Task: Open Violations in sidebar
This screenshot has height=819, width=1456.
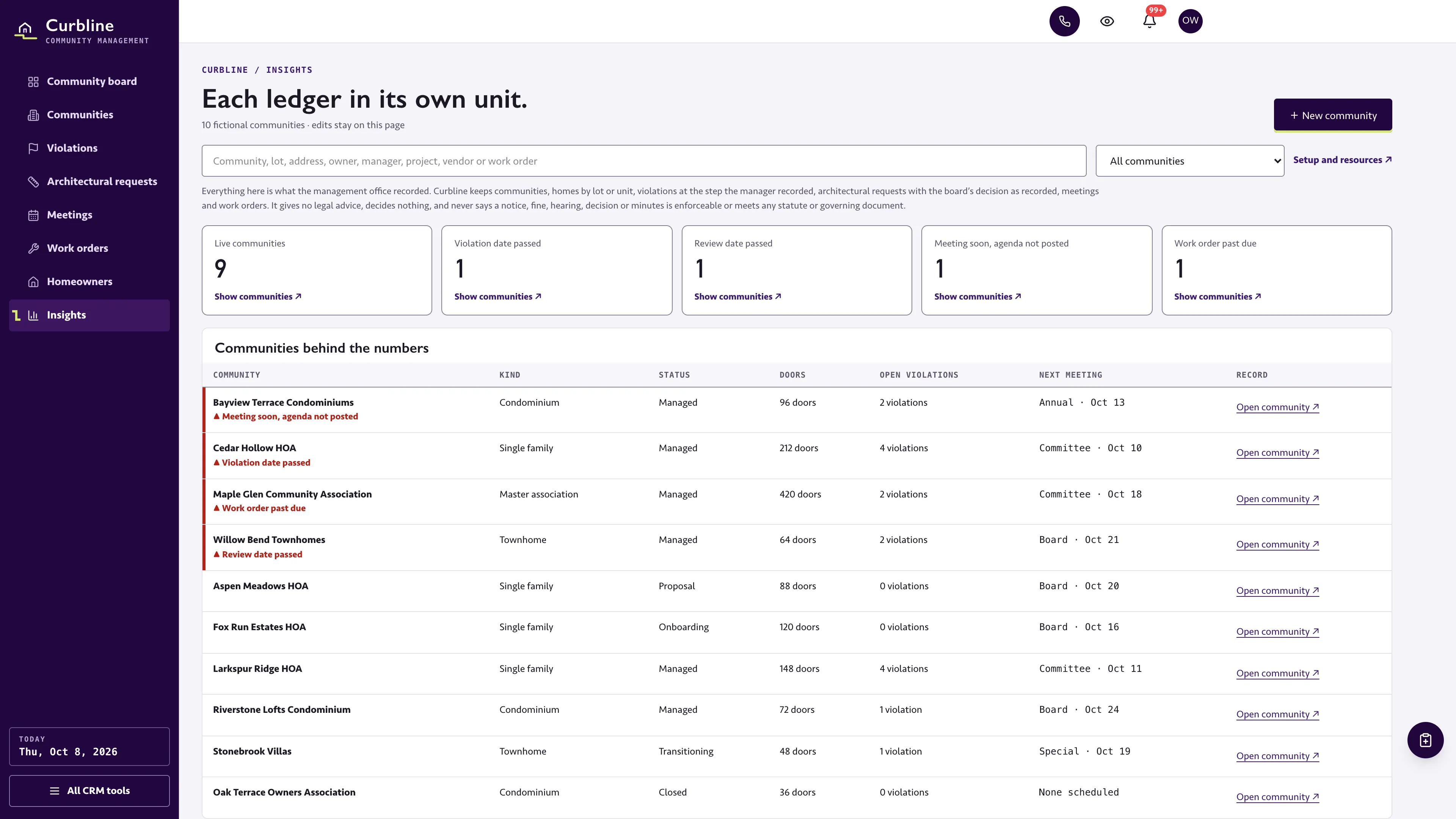Action: [89, 148]
